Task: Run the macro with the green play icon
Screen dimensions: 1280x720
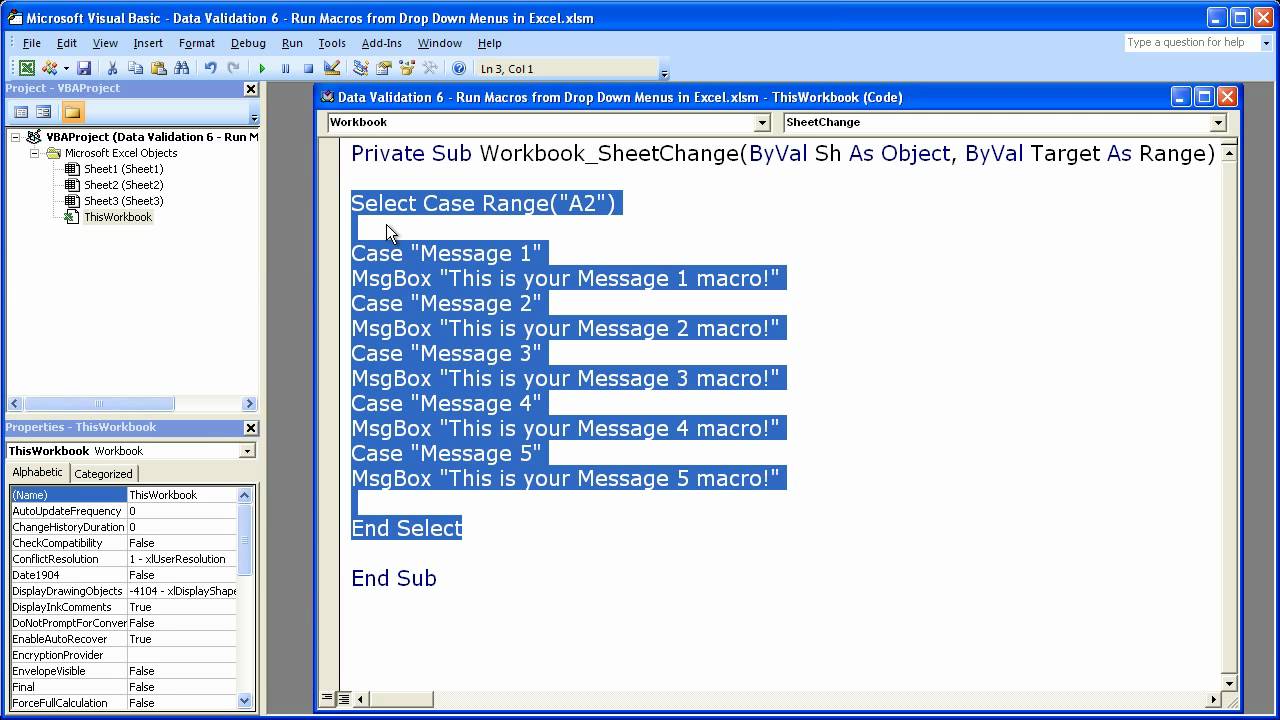Action: [x=262, y=68]
